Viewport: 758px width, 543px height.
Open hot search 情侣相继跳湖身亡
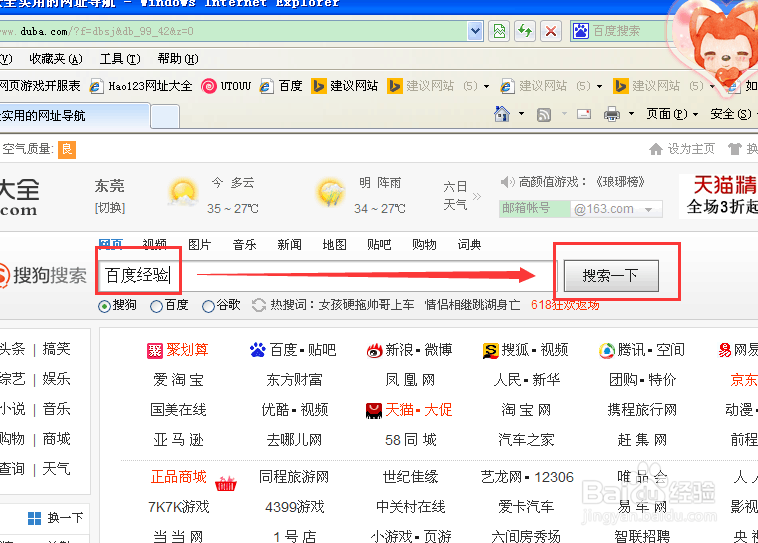click(472, 305)
